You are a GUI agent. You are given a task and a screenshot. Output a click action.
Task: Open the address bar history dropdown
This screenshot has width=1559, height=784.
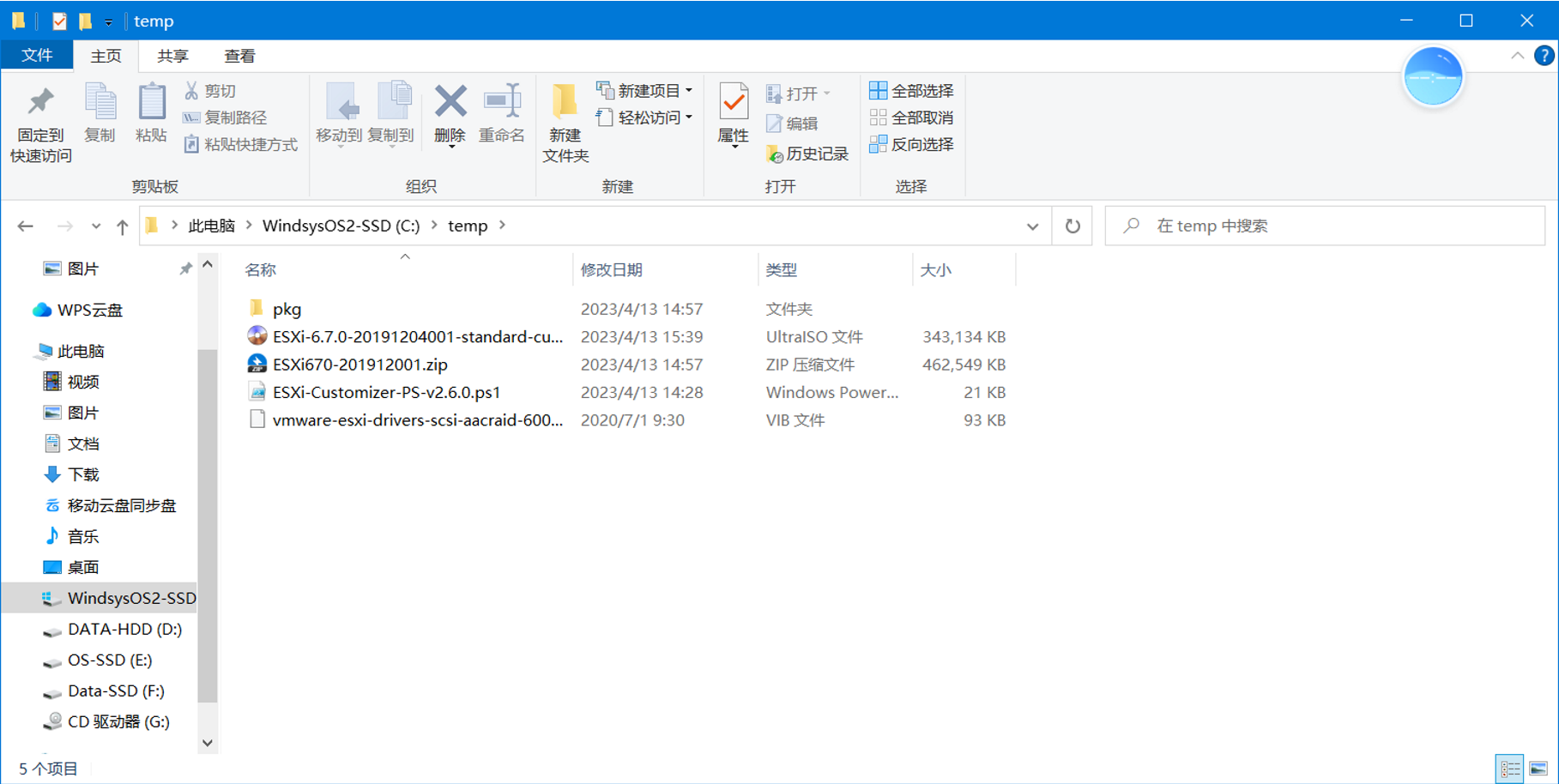[x=1032, y=226]
